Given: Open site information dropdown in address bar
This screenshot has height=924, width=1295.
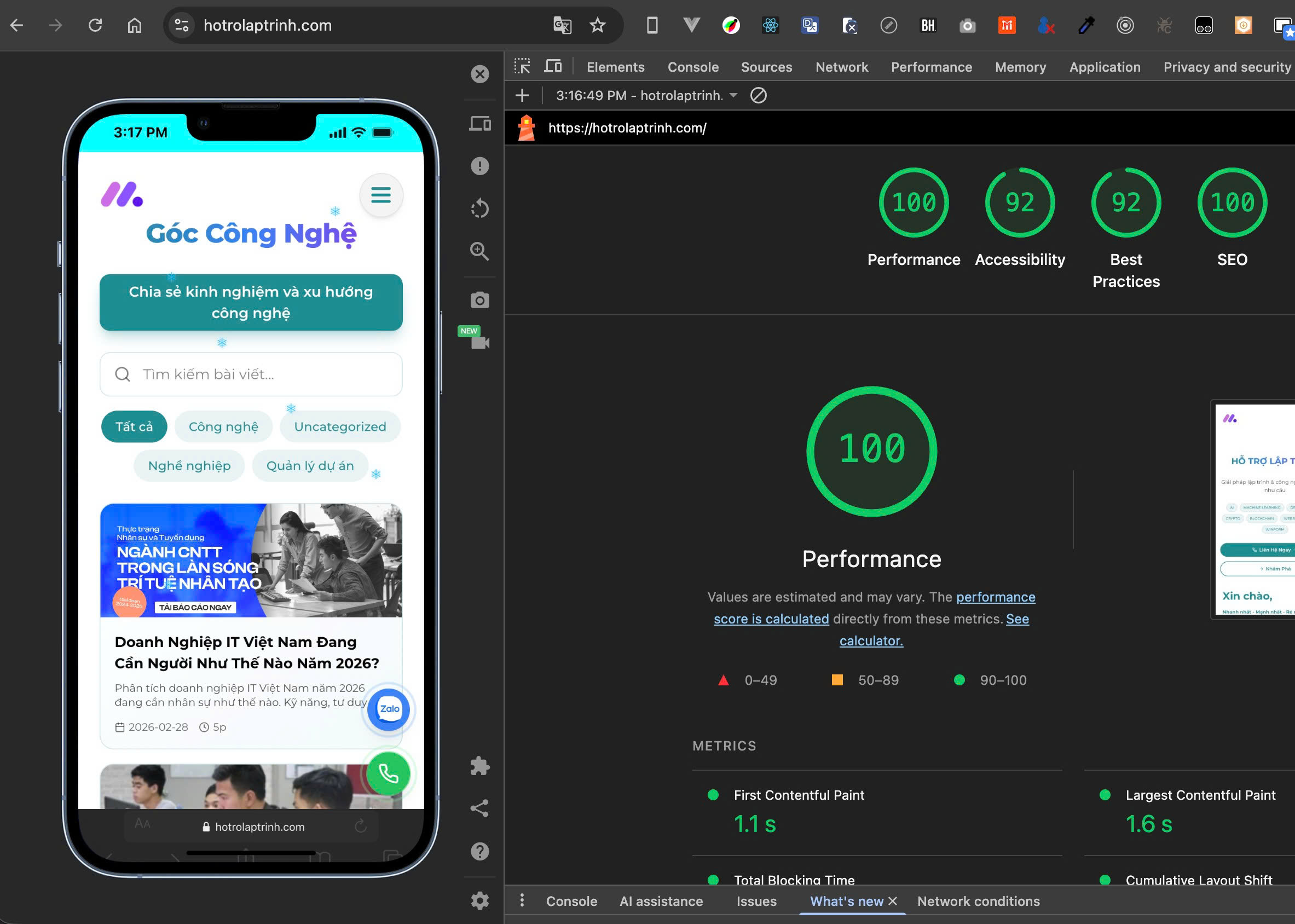Looking at the screenshot, I should (x=182, y=25).
